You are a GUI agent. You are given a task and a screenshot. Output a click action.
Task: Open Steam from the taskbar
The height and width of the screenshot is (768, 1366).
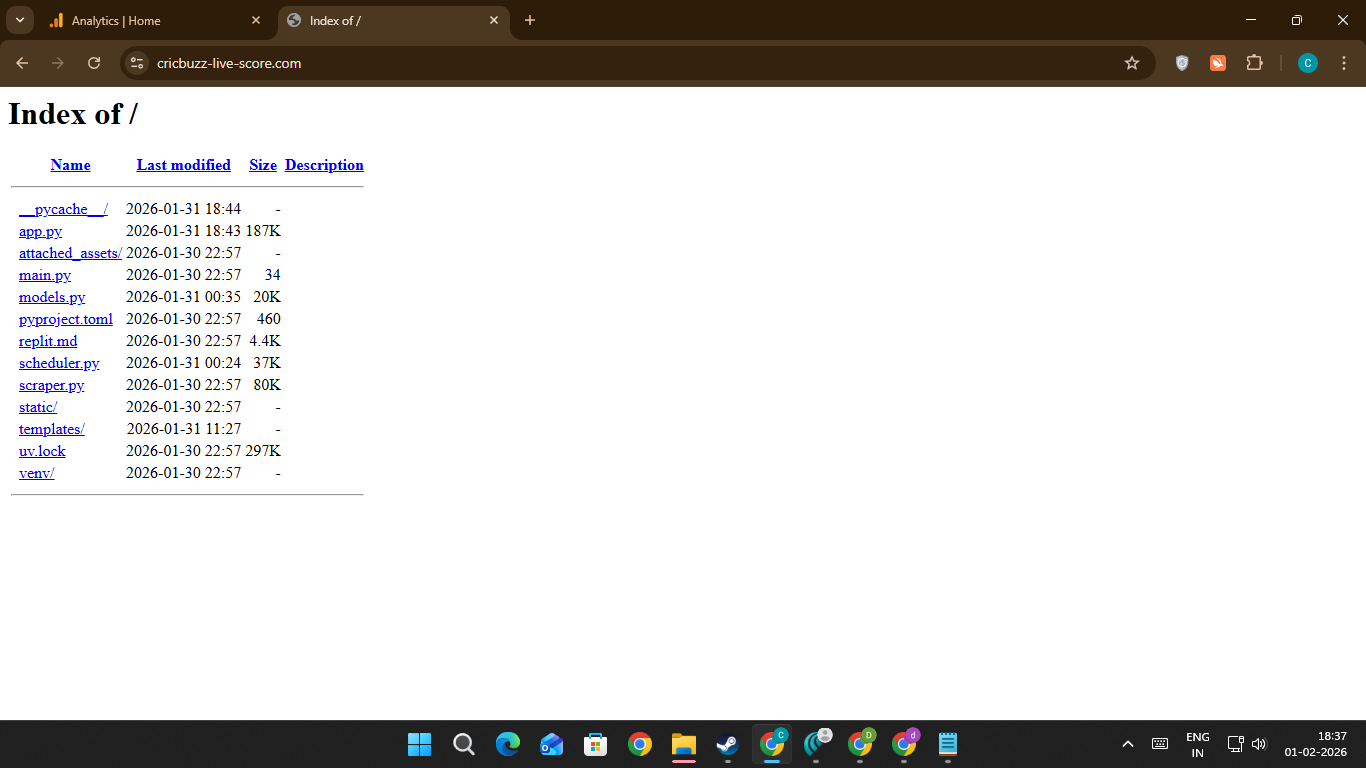(727, 744)
